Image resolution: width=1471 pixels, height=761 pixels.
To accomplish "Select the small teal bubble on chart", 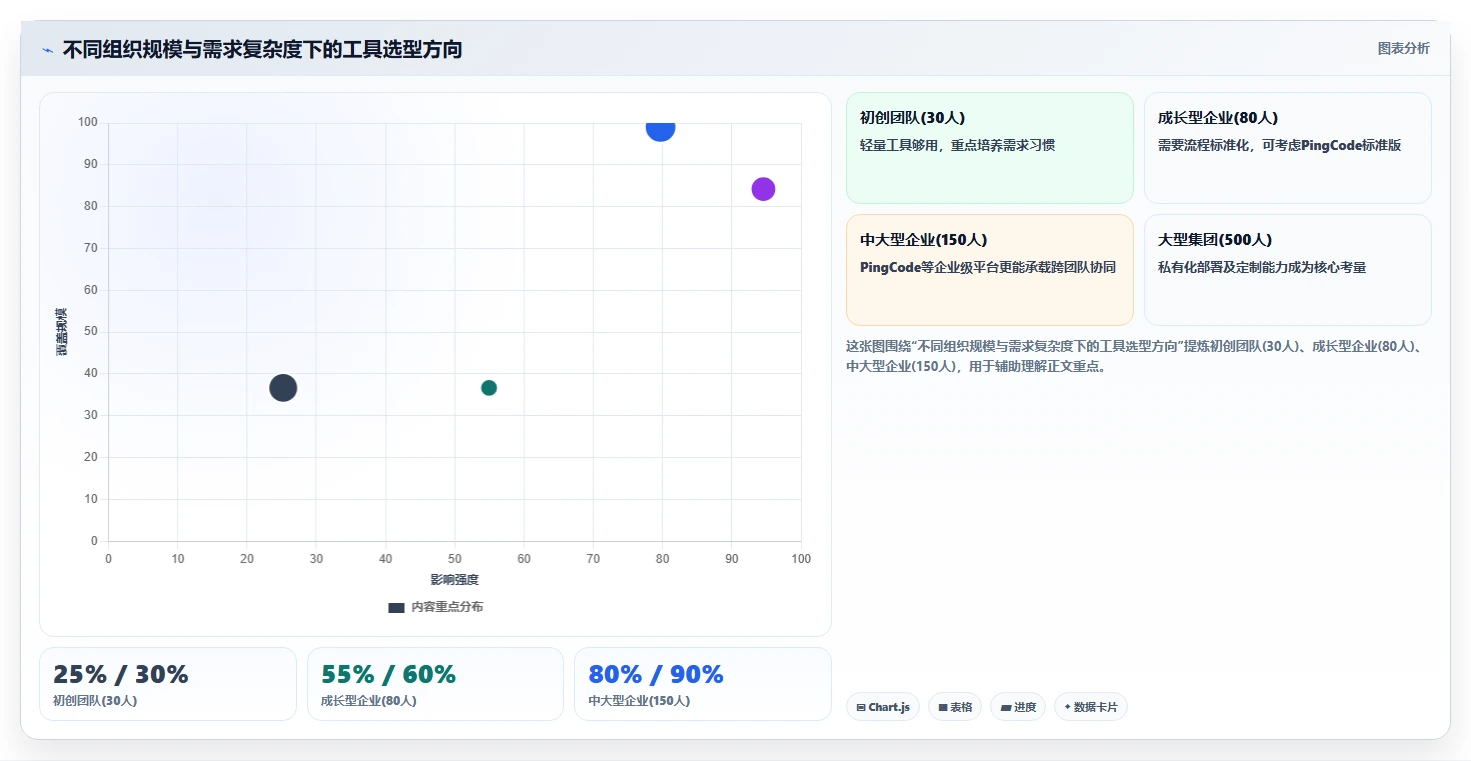I will (x=489, y=388).
